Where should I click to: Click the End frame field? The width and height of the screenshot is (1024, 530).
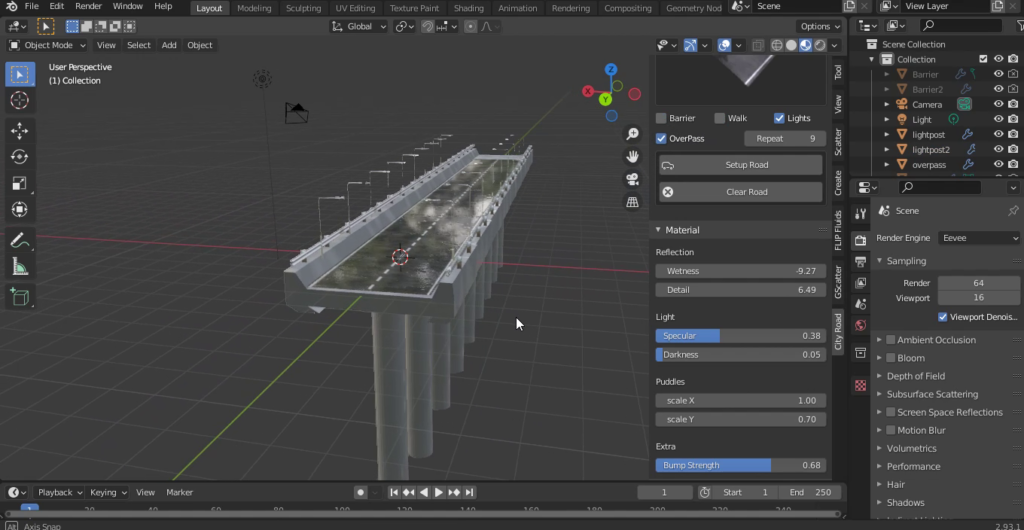(811, 492)
